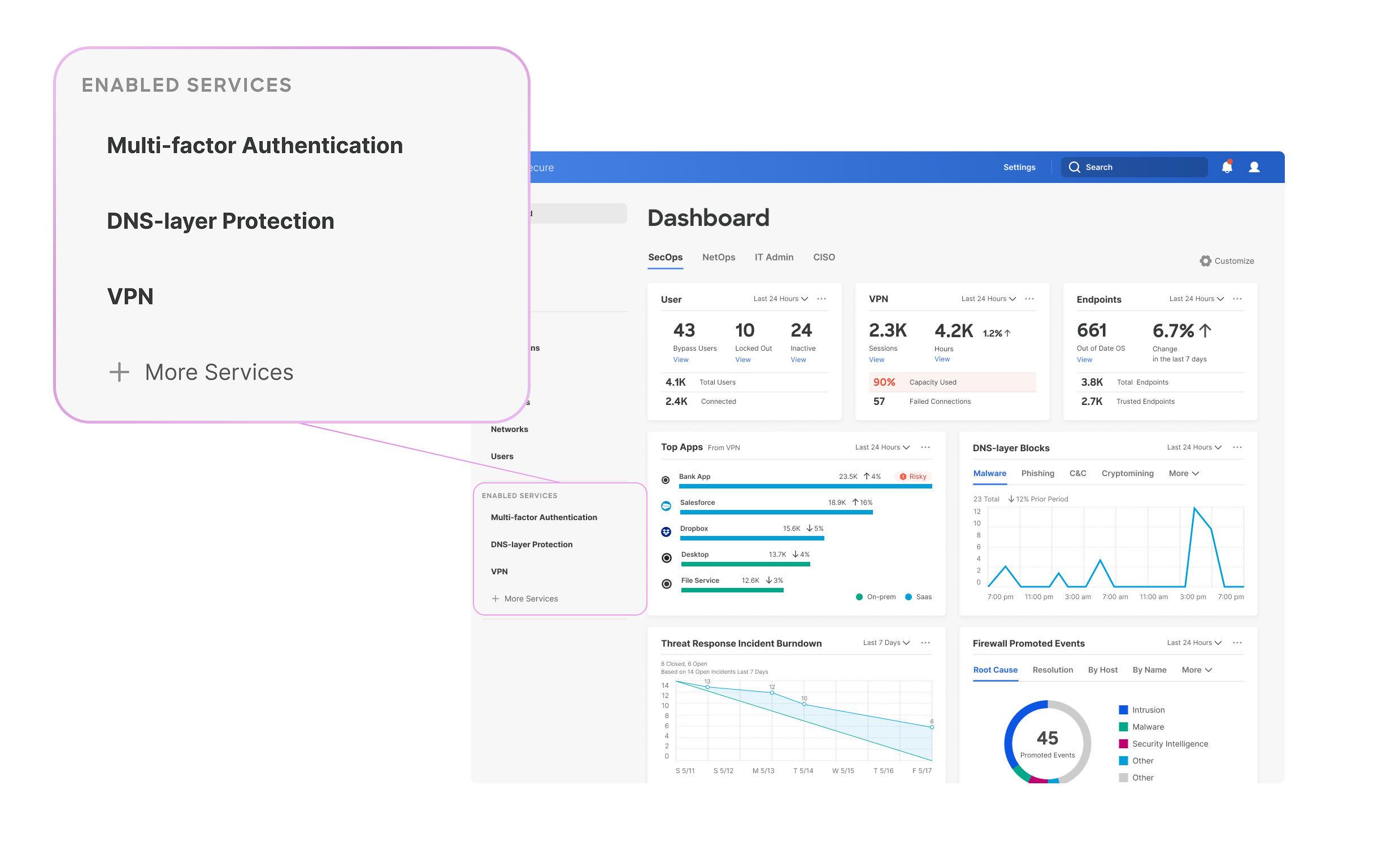This screenshot has width=1395, height=868.
Task: Open More dropdown in Firewall Promoted Events
Action: coord(1197,670)
